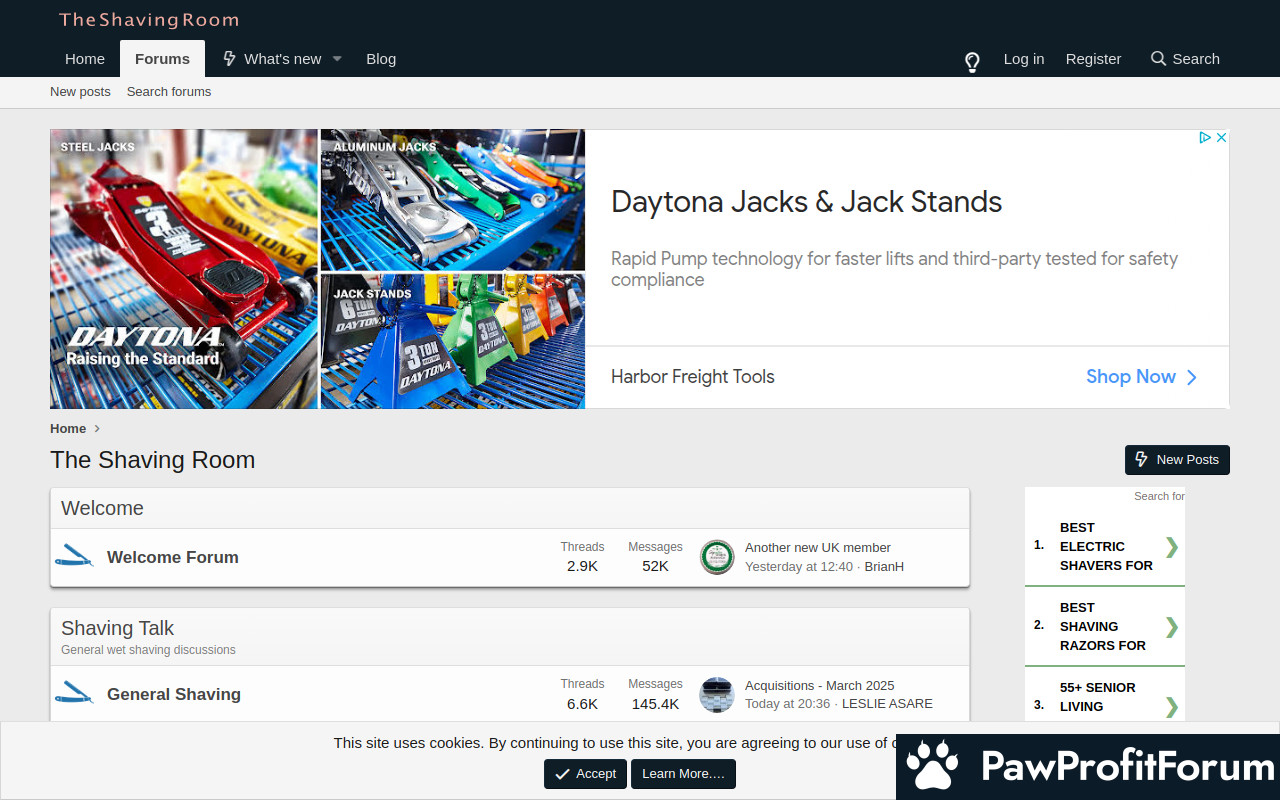Click arrow next to 55+ Senior Living

(1172, 707)
